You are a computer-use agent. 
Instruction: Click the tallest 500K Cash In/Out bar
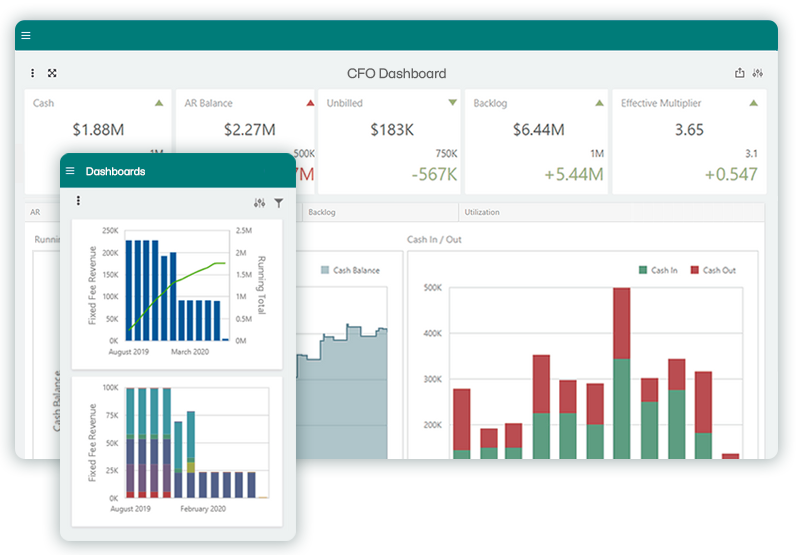click(x=621, y=373)
